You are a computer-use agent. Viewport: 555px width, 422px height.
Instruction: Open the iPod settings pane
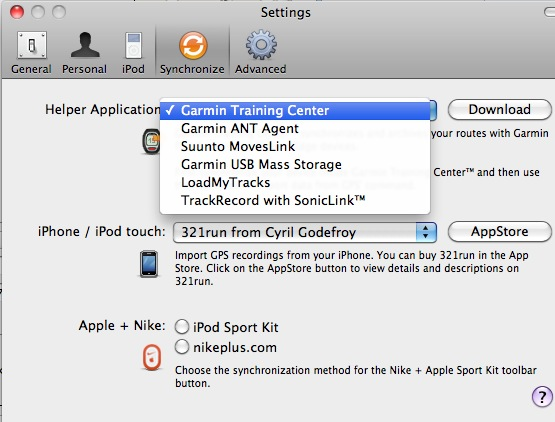(x=133, y=53)
